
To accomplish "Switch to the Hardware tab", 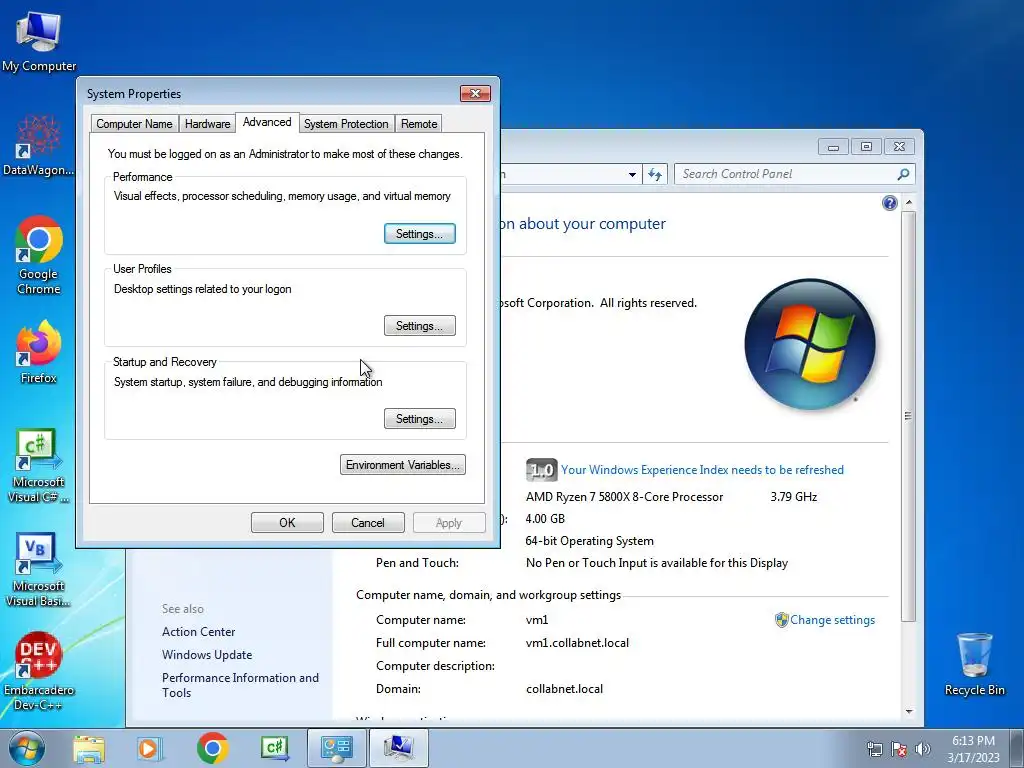I will (208, 124).
